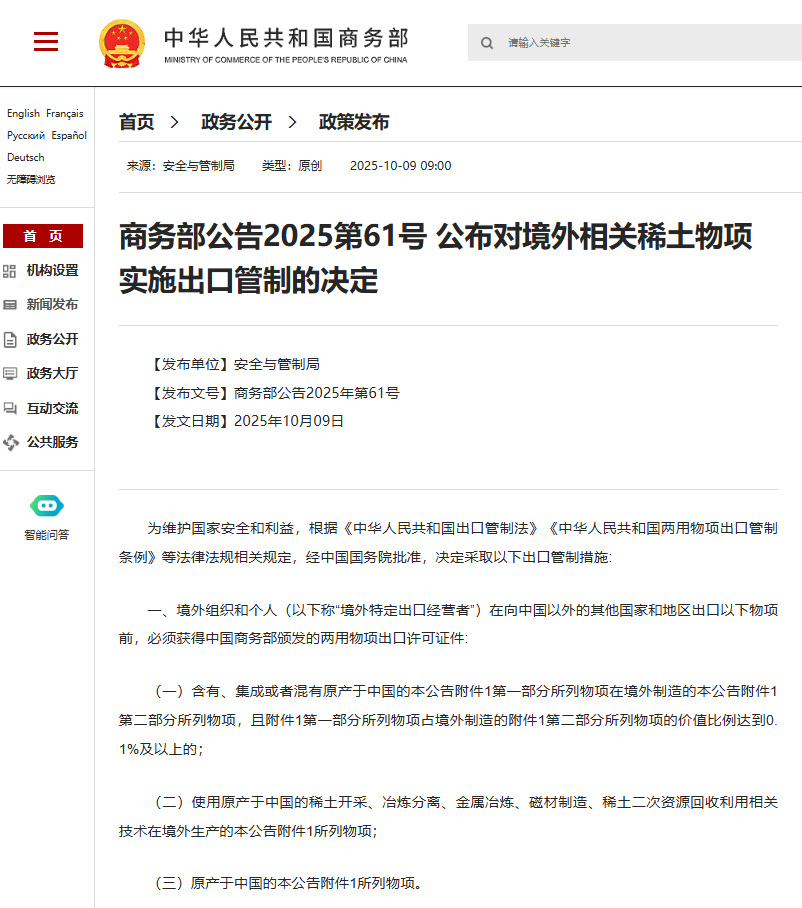This screenshot has width=802, height=908.
Task: Switch language to Español
Action: point(69,136)
